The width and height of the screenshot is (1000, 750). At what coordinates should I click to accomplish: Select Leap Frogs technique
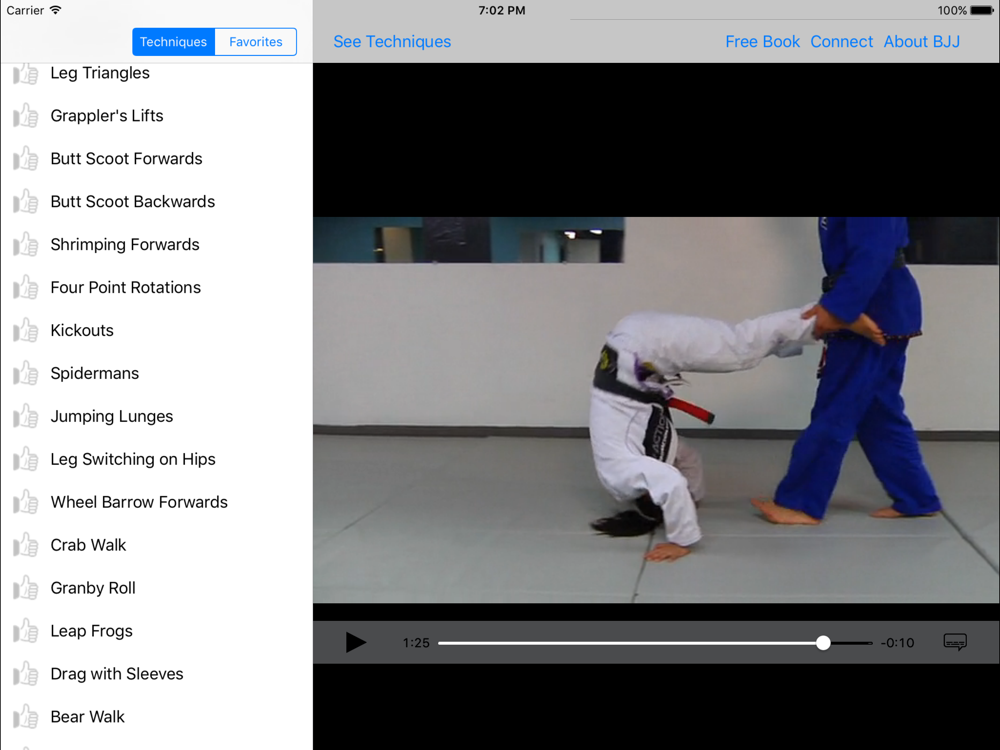[x=92, y=631]
